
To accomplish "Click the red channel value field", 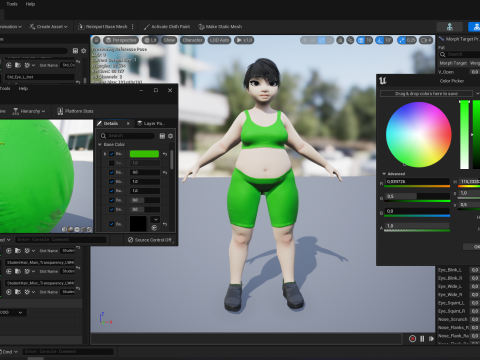I will pos(417,182).
